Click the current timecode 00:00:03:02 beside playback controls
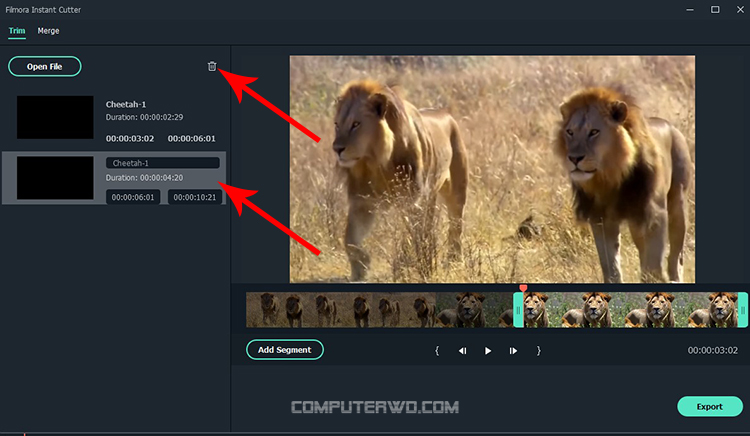The width and height of the screenshot is (750, 436). pos(713,350)
